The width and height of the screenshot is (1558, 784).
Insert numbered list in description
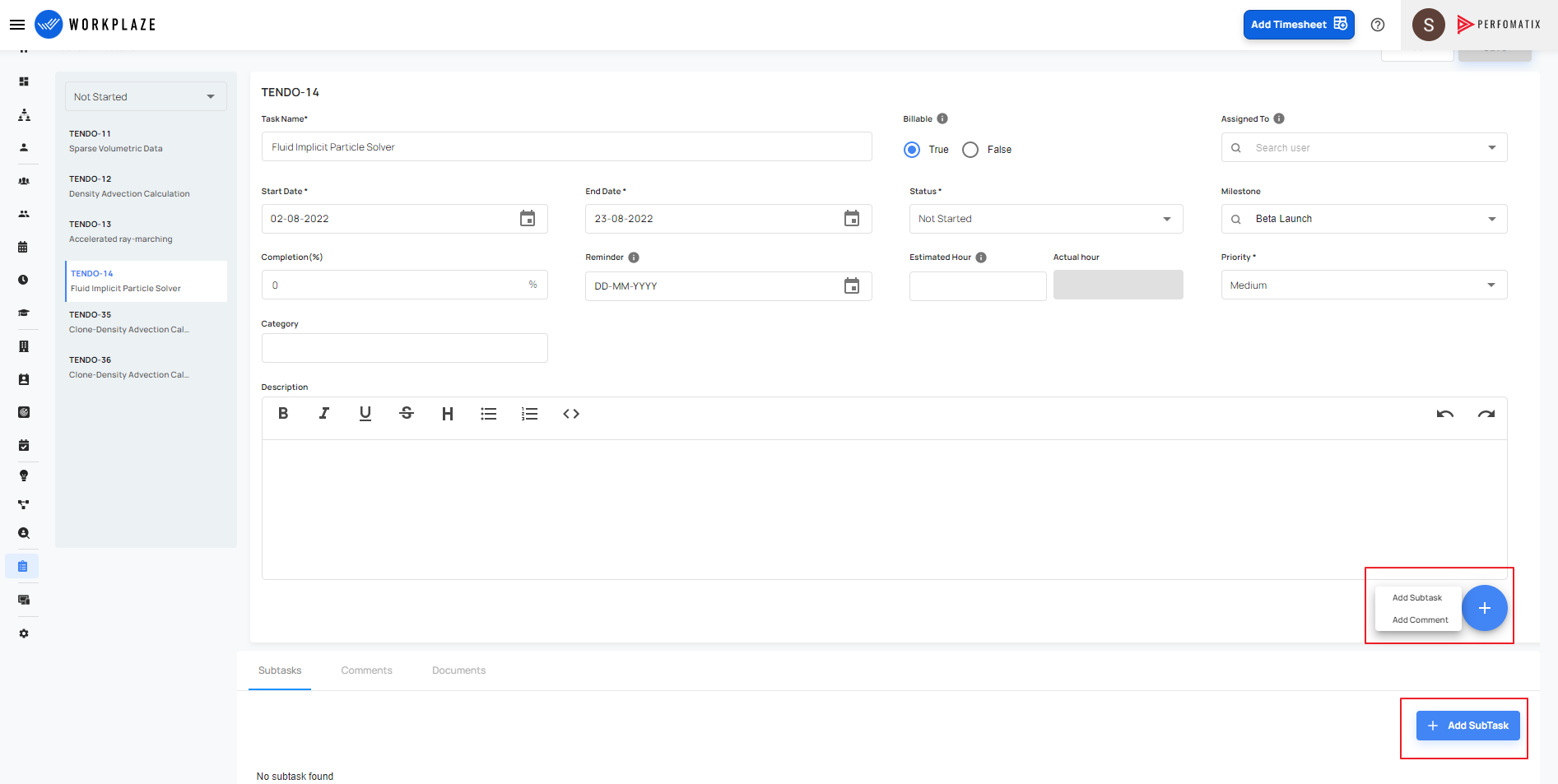(530, 414)
